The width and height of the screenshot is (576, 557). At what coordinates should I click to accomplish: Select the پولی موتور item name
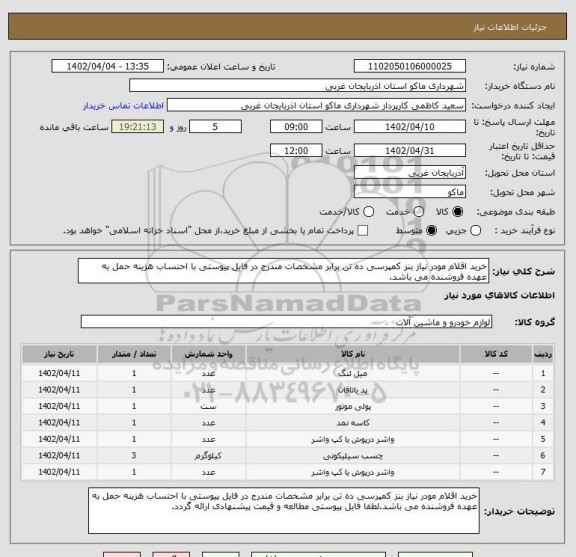point(353,406)
